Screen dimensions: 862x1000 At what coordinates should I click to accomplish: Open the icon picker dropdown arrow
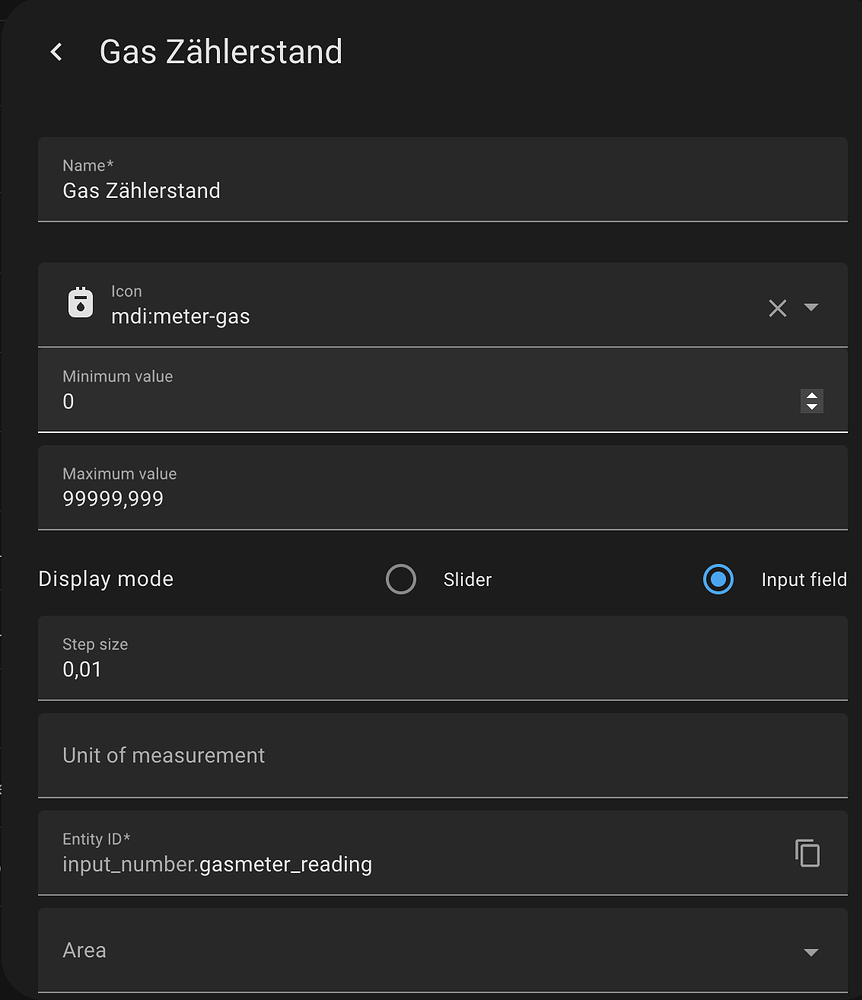pos(810,308)
